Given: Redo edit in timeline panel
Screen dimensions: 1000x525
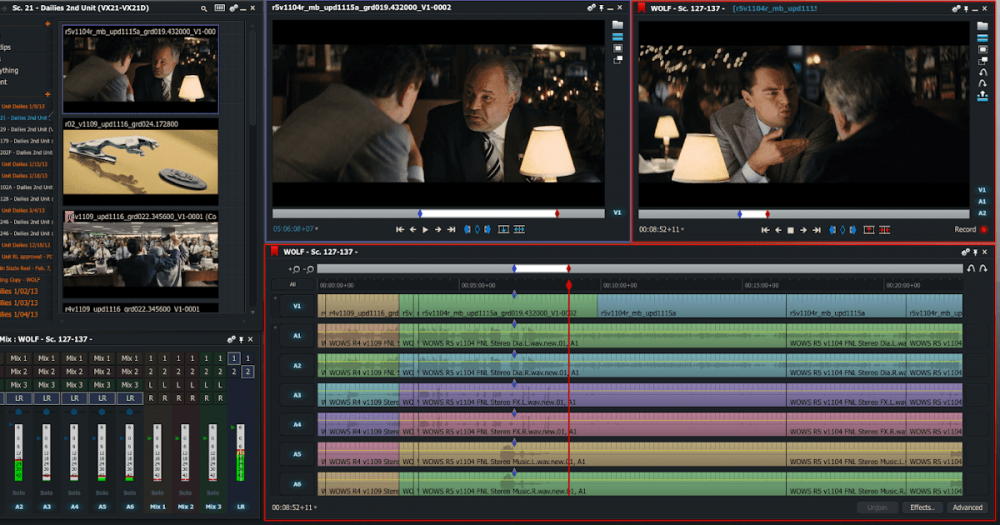Looking at the screenshot, I should pyautogui.click(x=983, y=269).
